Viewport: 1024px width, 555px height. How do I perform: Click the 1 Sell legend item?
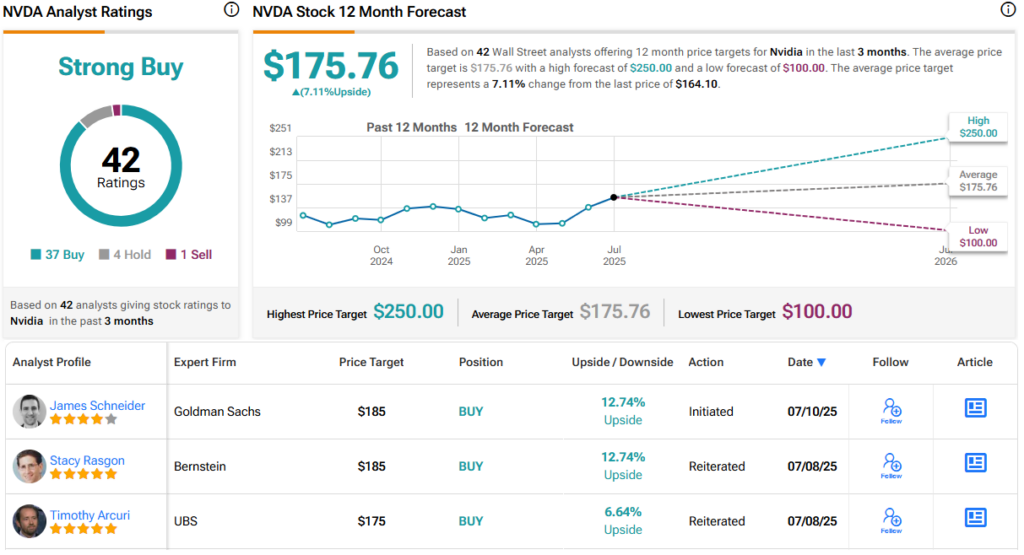click(x=189, y=255)
